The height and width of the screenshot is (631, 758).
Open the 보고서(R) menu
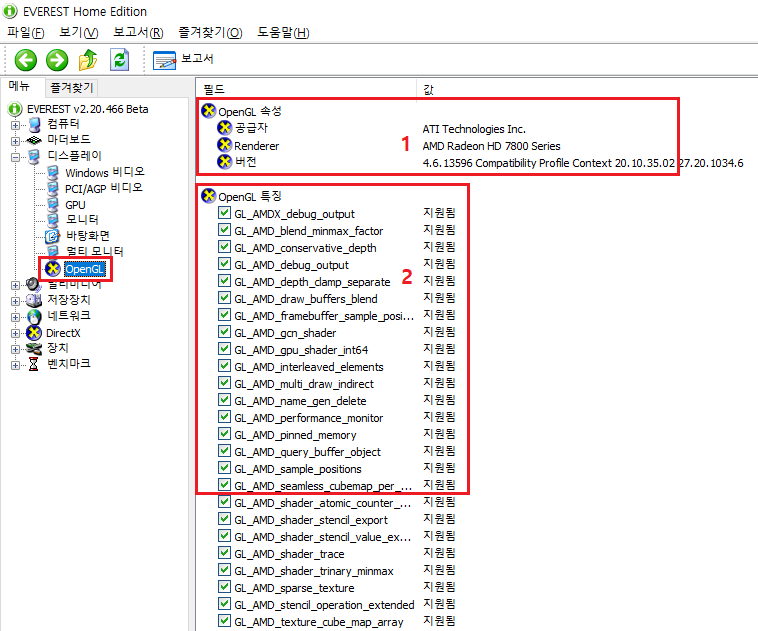pos(138,32)
